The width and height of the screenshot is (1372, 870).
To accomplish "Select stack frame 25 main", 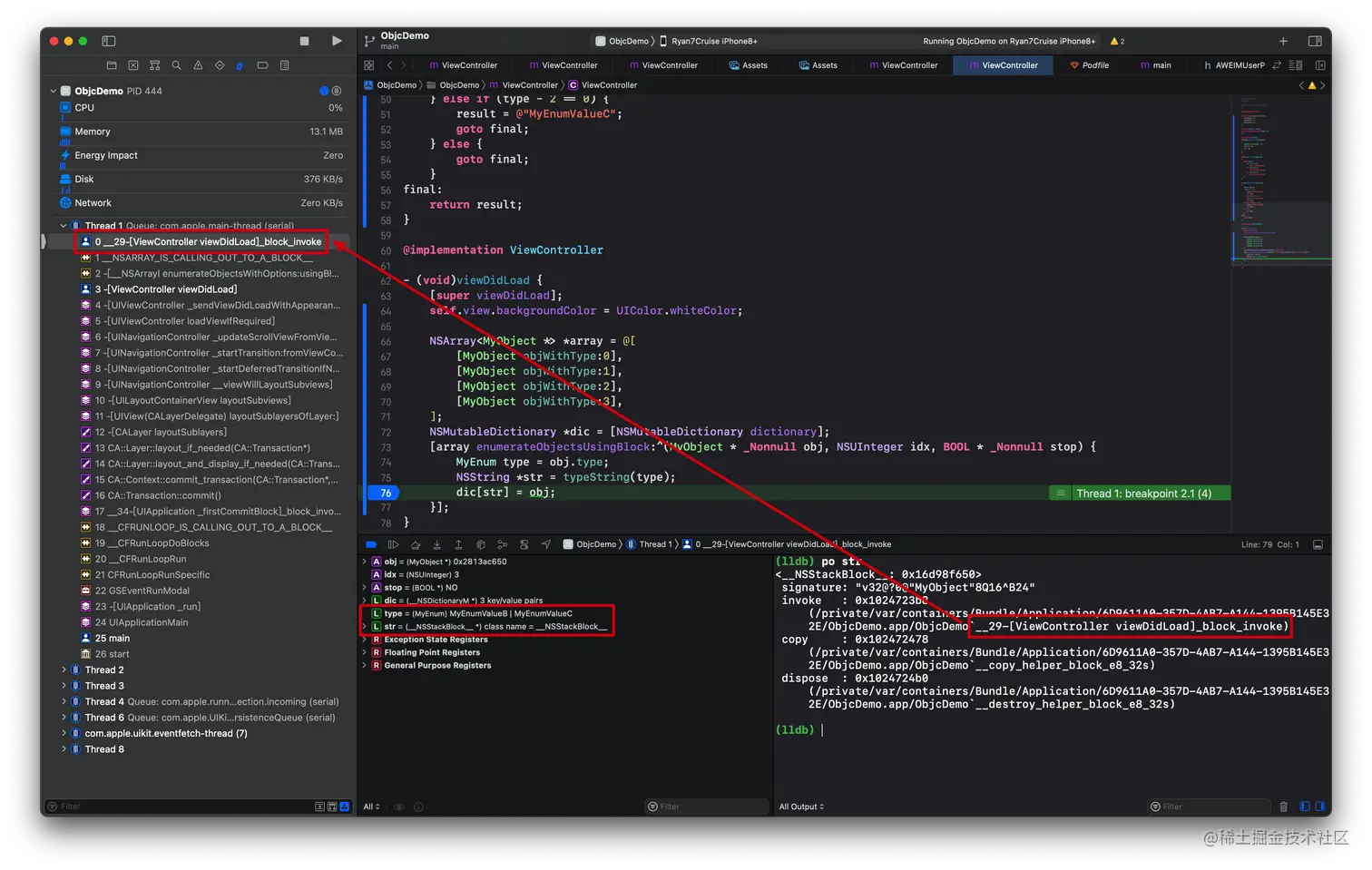I will 112,639.
